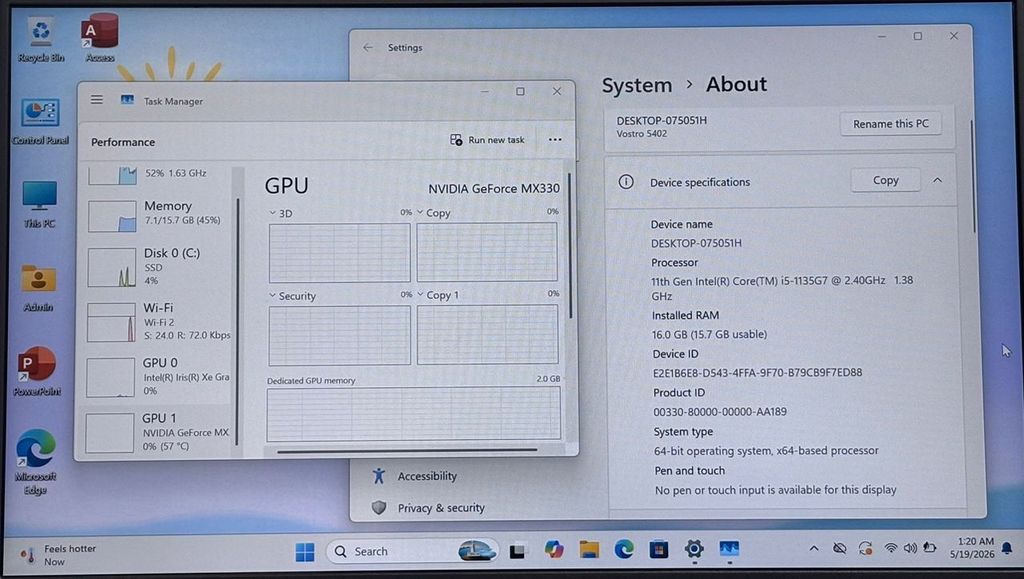Click '16.0 GB (15.7 GB usable)' text

pyautogui.click(x=709, y=334)
